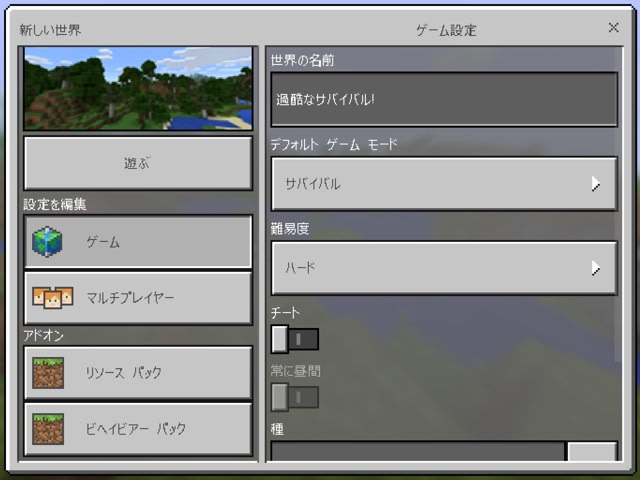
Task: Open the リソース パック addon tab
Action: 138,373
